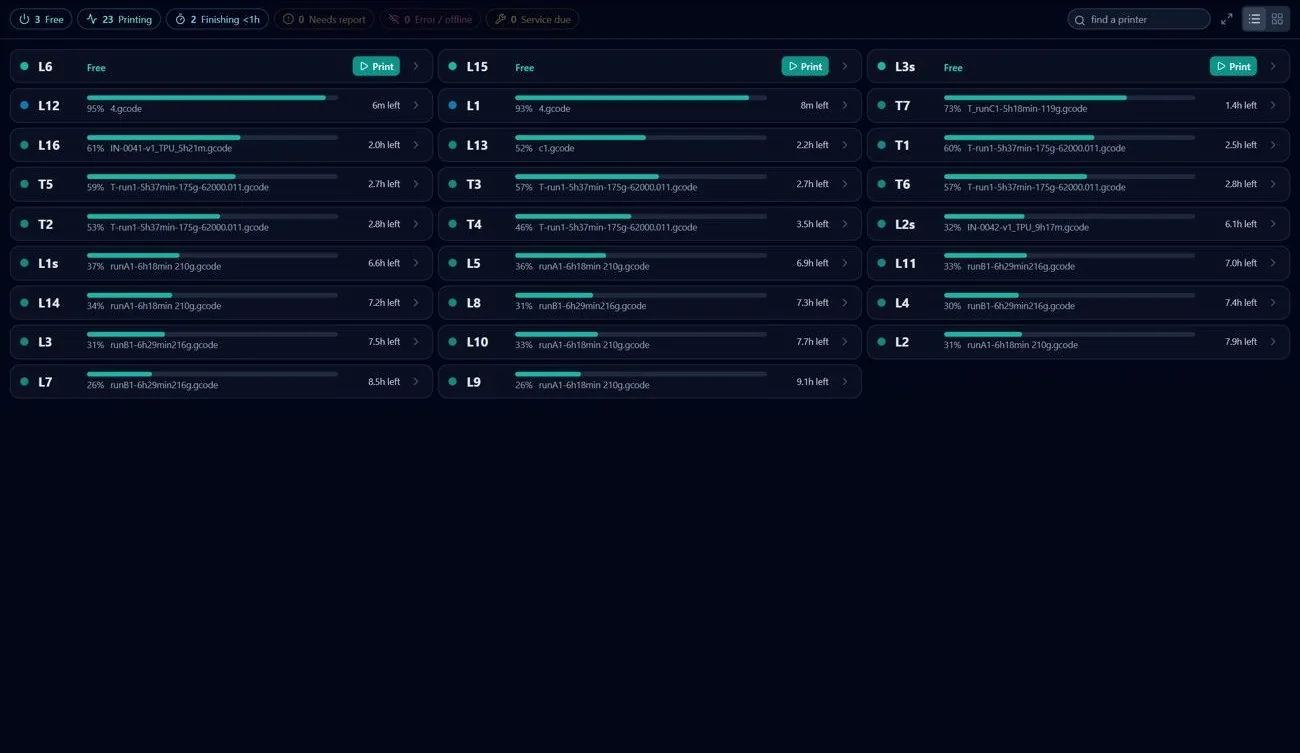Select the Needs report filter
Screen dimensions: 1300x753
(324, 19)
